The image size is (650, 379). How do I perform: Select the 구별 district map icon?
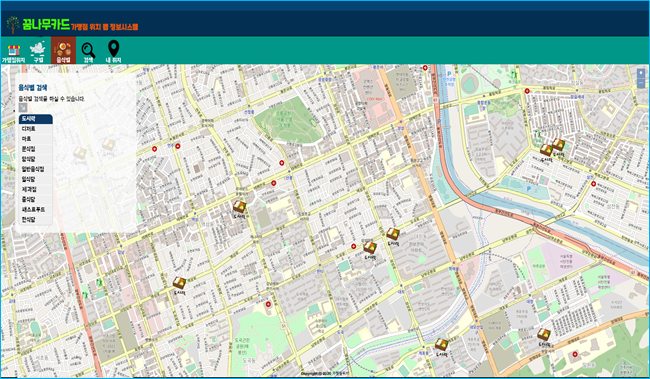[38, 52]
